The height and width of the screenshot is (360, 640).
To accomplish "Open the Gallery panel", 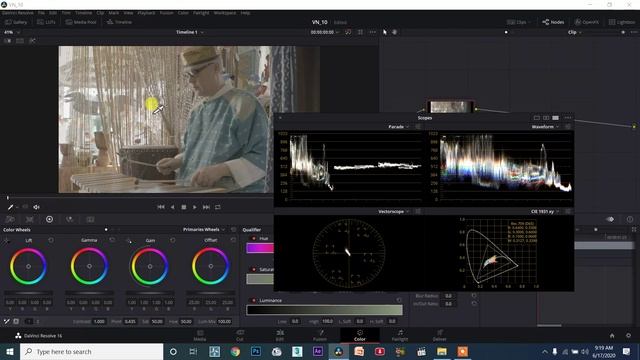I will pyautogui.click(x=16, y=22).
